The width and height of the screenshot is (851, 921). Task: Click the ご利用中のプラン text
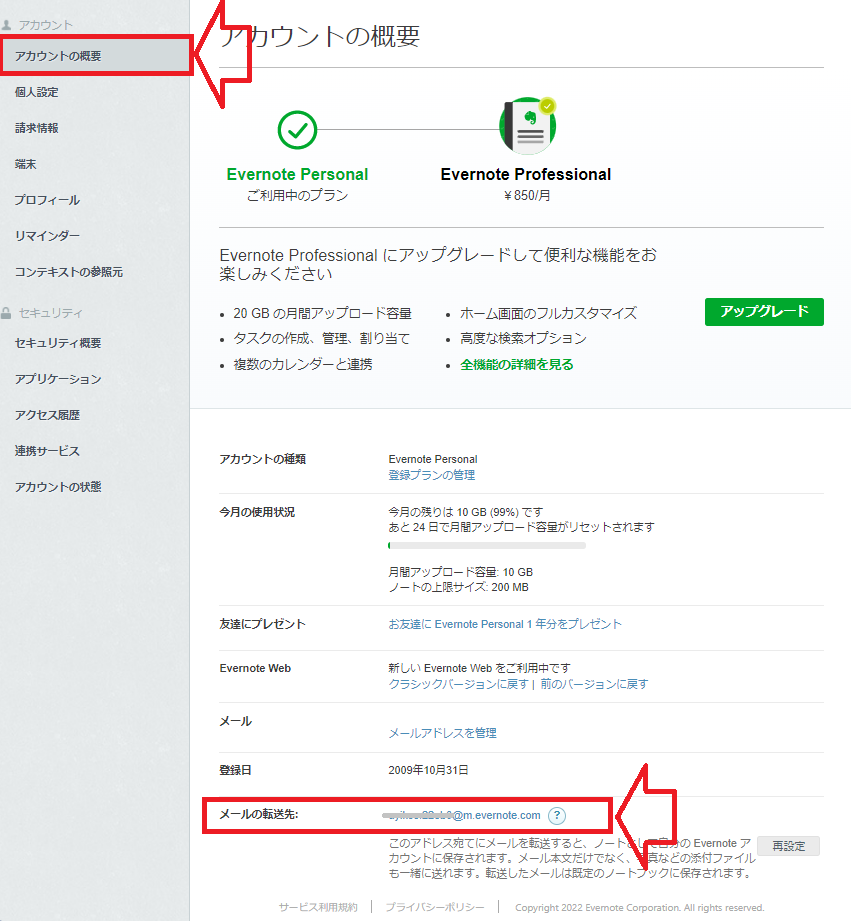(x=297, y=196)
